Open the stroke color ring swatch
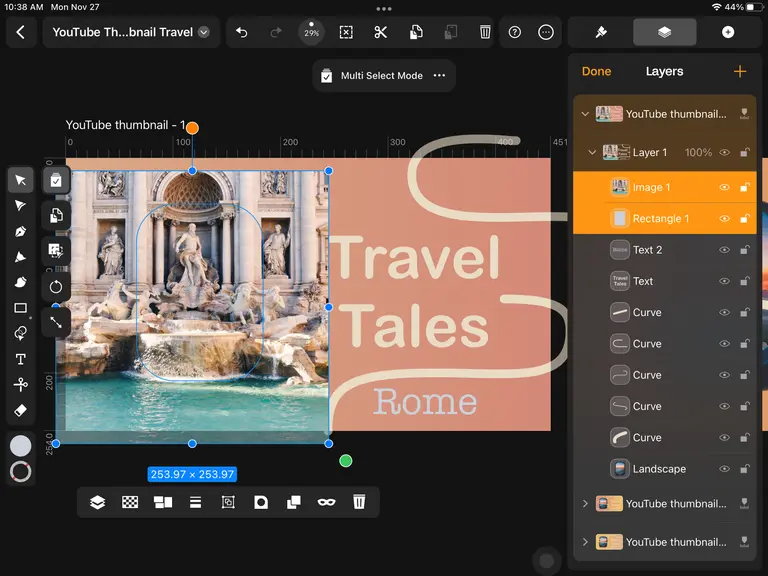Screen dimensions: 768x576 [x=21, y=472]
